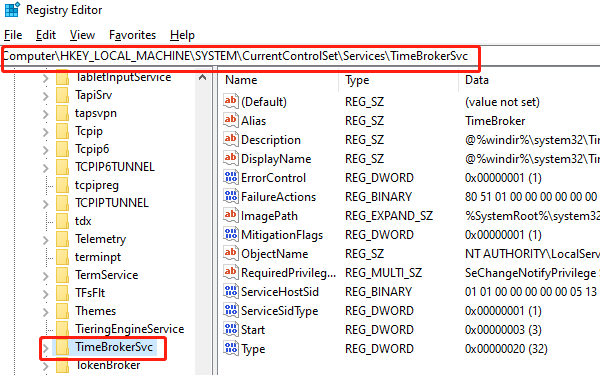Select the Type value name in list
This screenshot has height=375, width=600.
click(253, 349)
